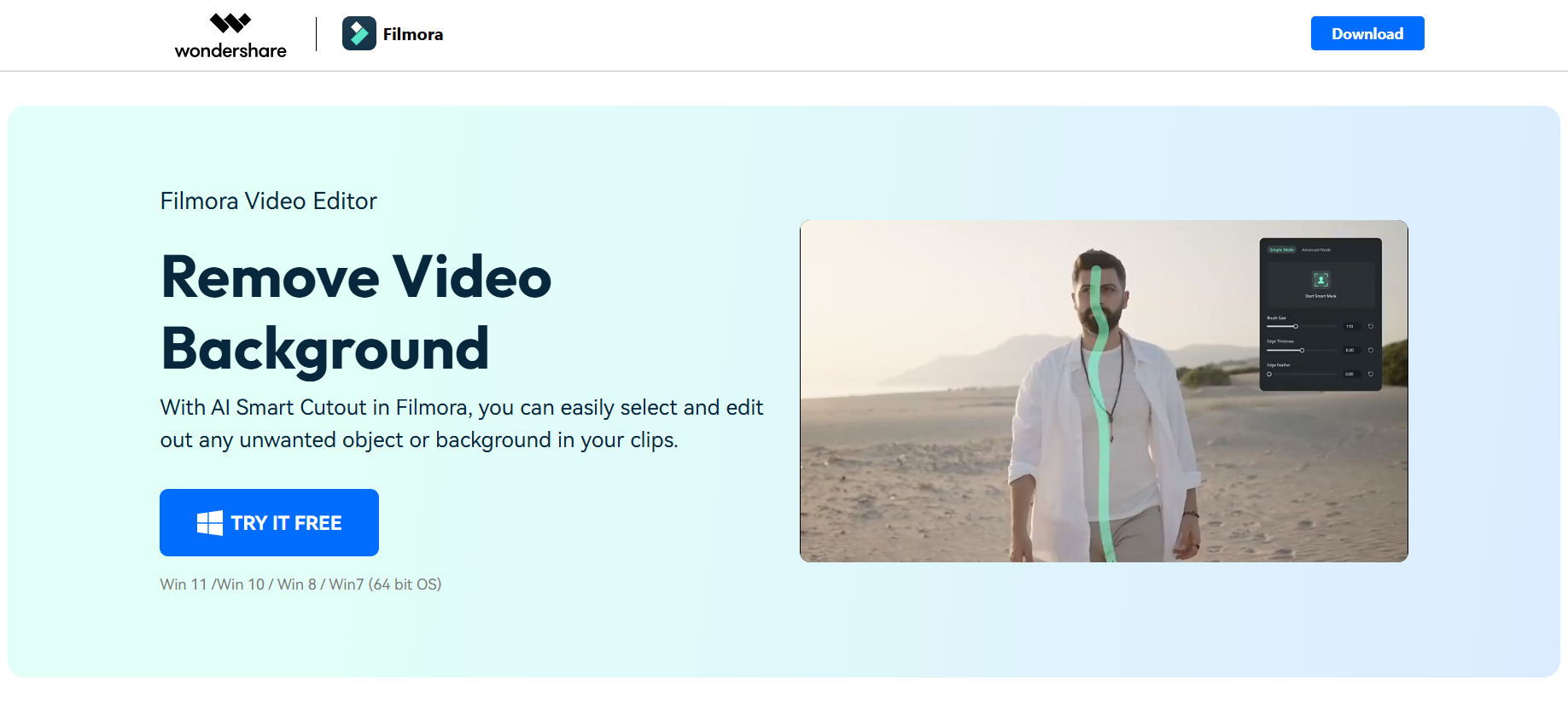This screenshot has width=1568, height=727.
Task: Reset Edge Feather with its reset icon
Action: coord(1371,374)
